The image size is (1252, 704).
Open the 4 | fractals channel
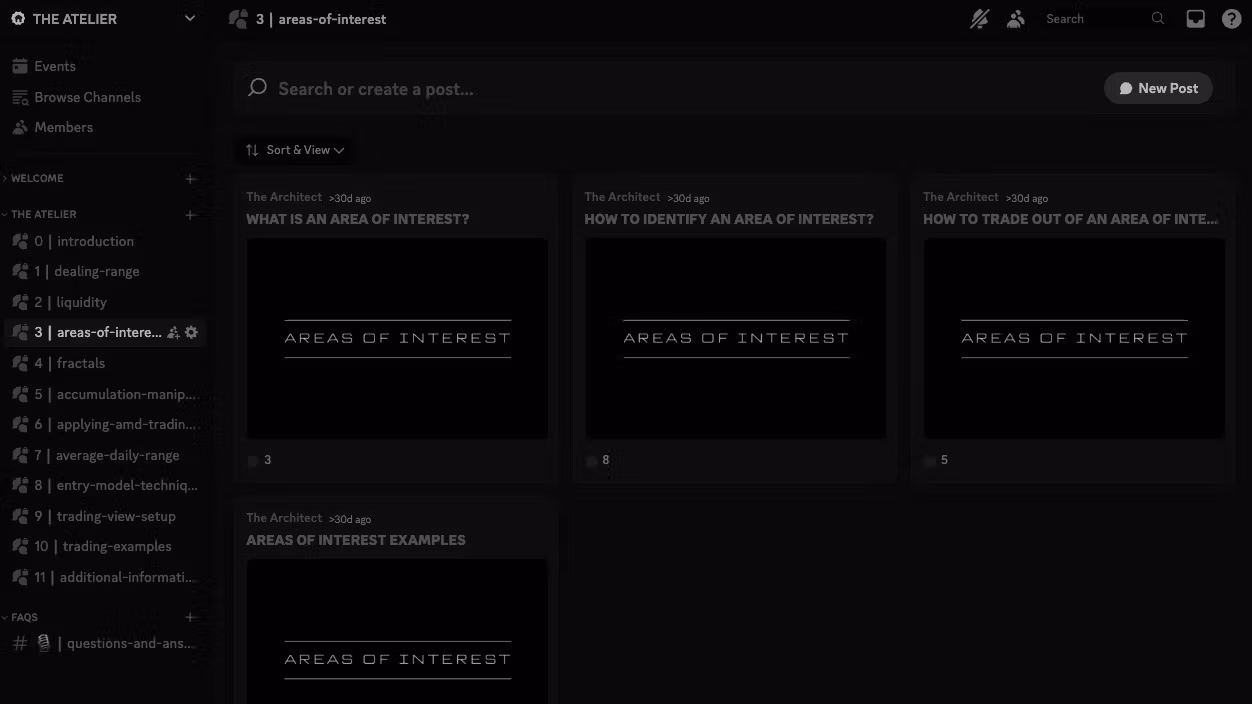click(x=80, y=363)
